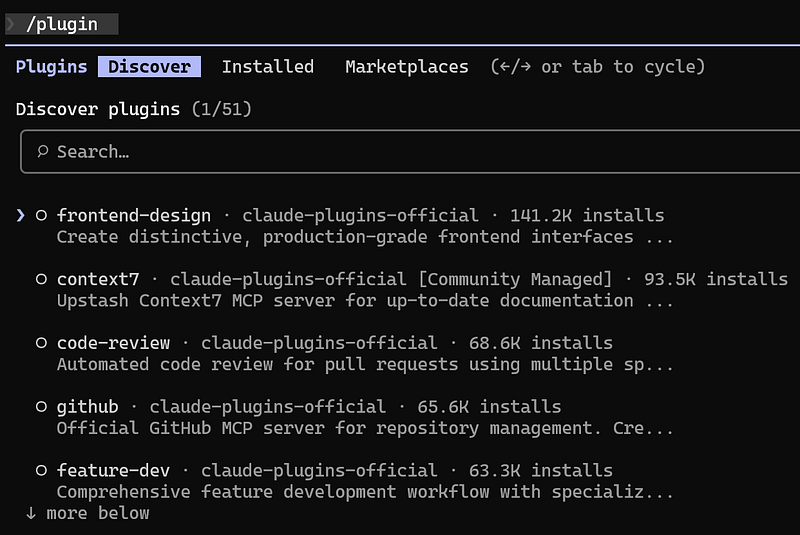The width and height of the screenshot is (800, 535).
Task: Select the Discover tab
Action: point(149,67)
